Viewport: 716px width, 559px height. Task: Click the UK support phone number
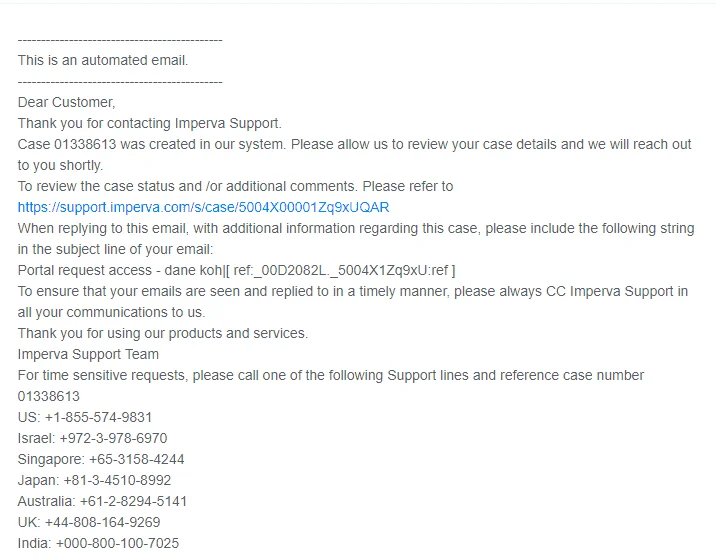102,522
